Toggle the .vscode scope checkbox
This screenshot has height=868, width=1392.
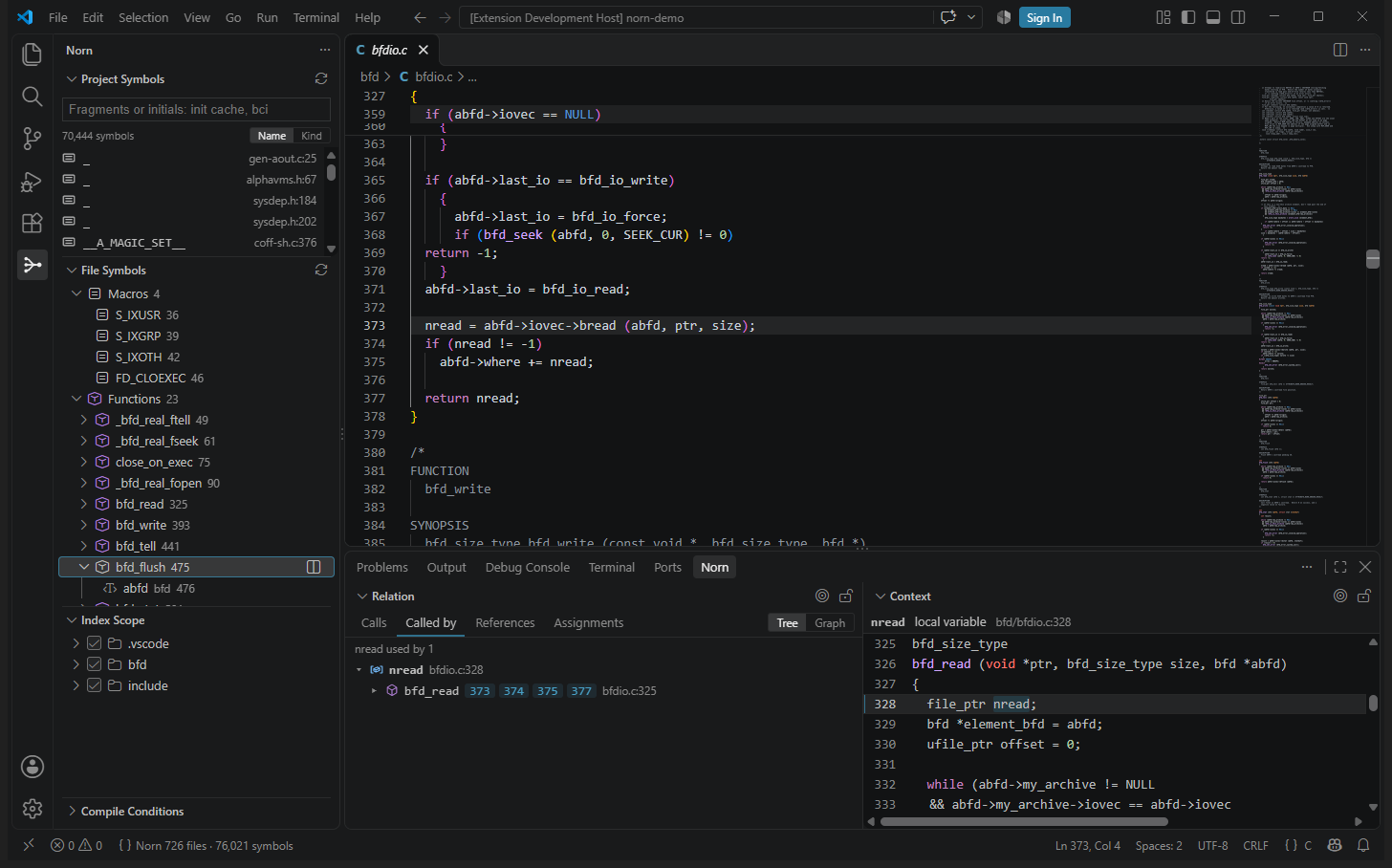94,643
